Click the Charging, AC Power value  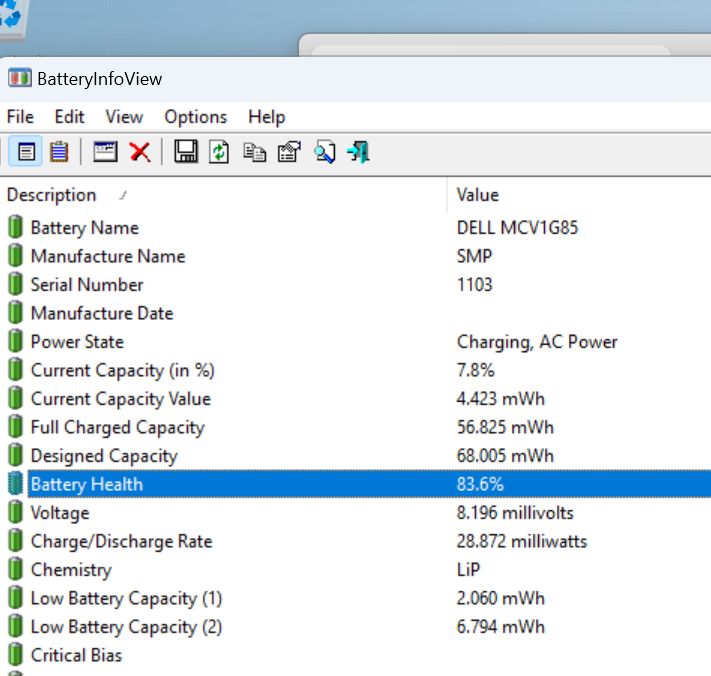coord(537,342)
